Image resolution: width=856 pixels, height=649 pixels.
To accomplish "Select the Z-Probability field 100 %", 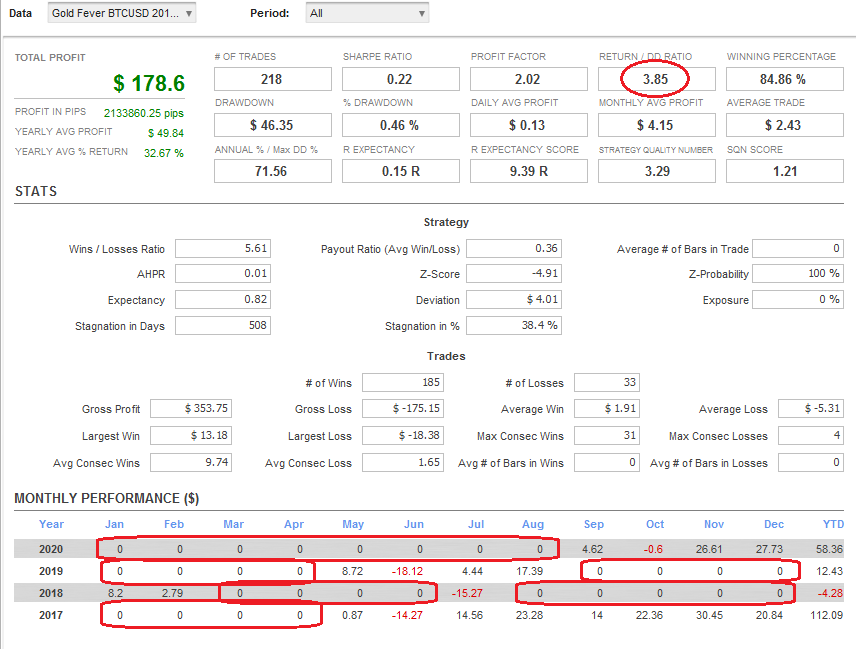I will [x=798, y=273].
